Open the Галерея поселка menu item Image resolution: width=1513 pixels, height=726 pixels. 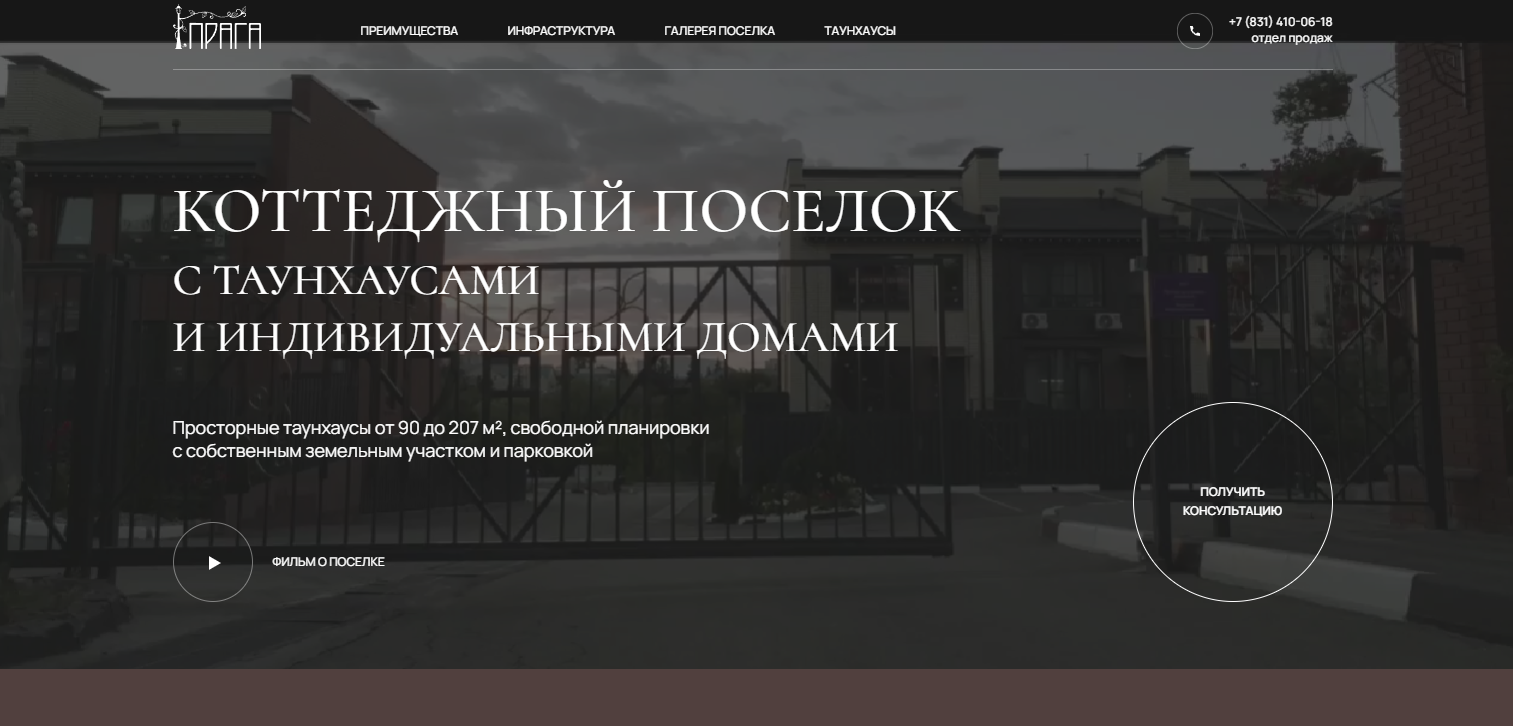719,31
